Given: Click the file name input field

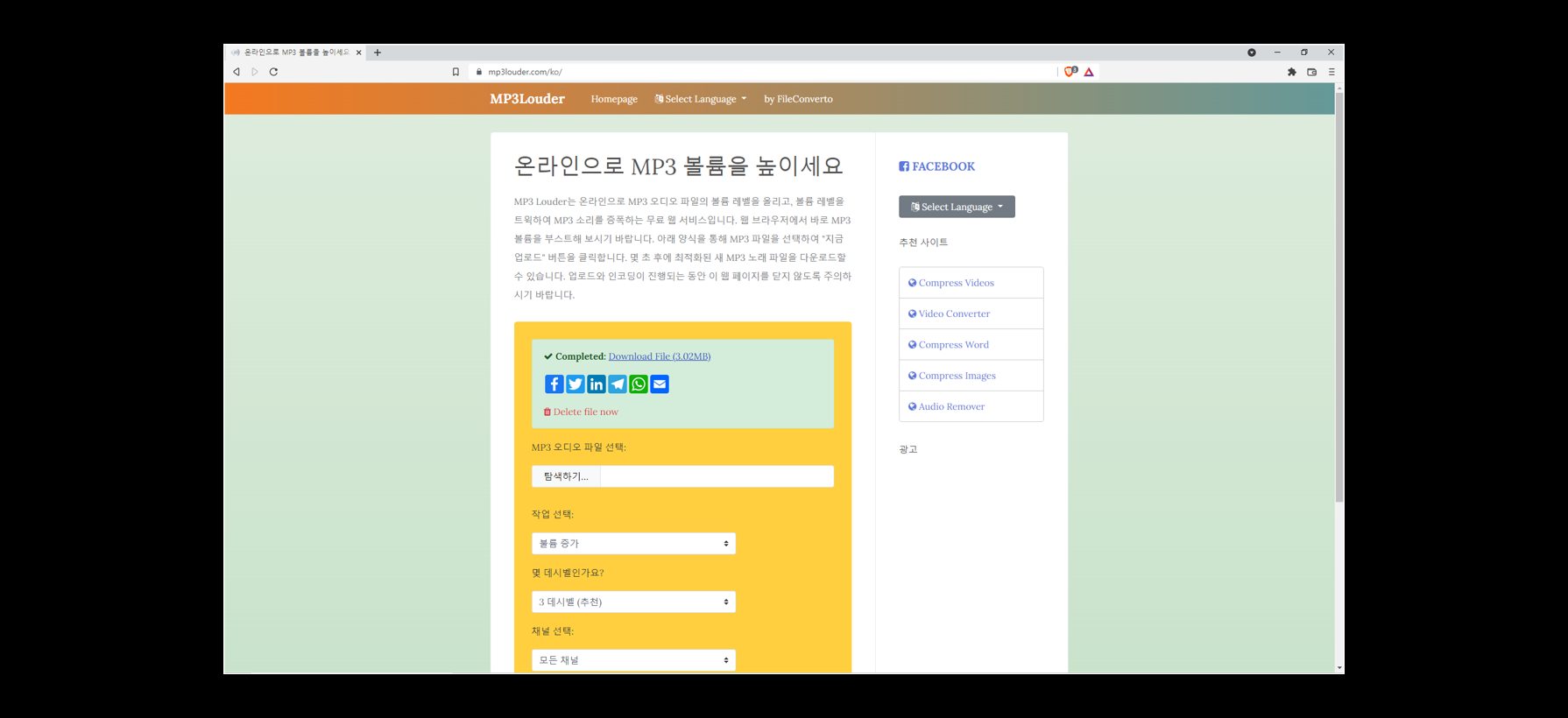Looking at the screenshot, I should click(x=717, y=476).
